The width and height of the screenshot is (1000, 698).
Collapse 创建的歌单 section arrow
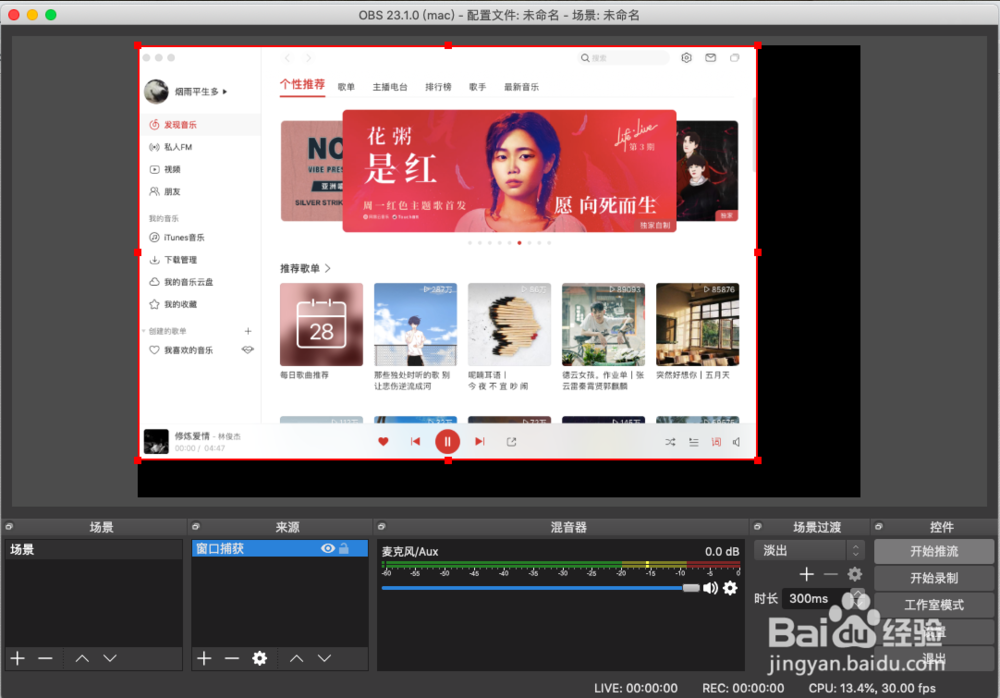(x=143, y=331)
